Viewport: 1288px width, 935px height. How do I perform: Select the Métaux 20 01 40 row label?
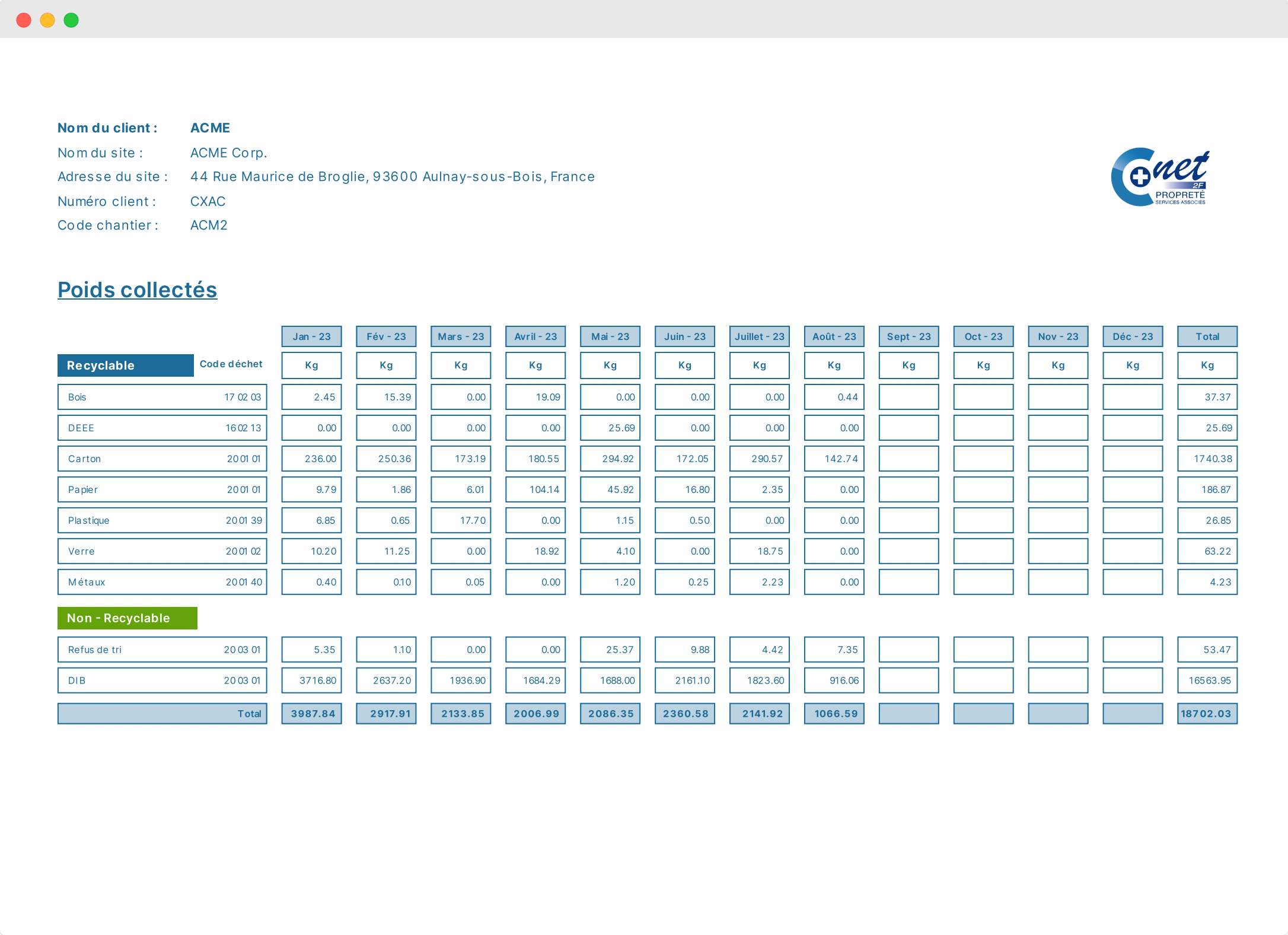tap(162, 582)
